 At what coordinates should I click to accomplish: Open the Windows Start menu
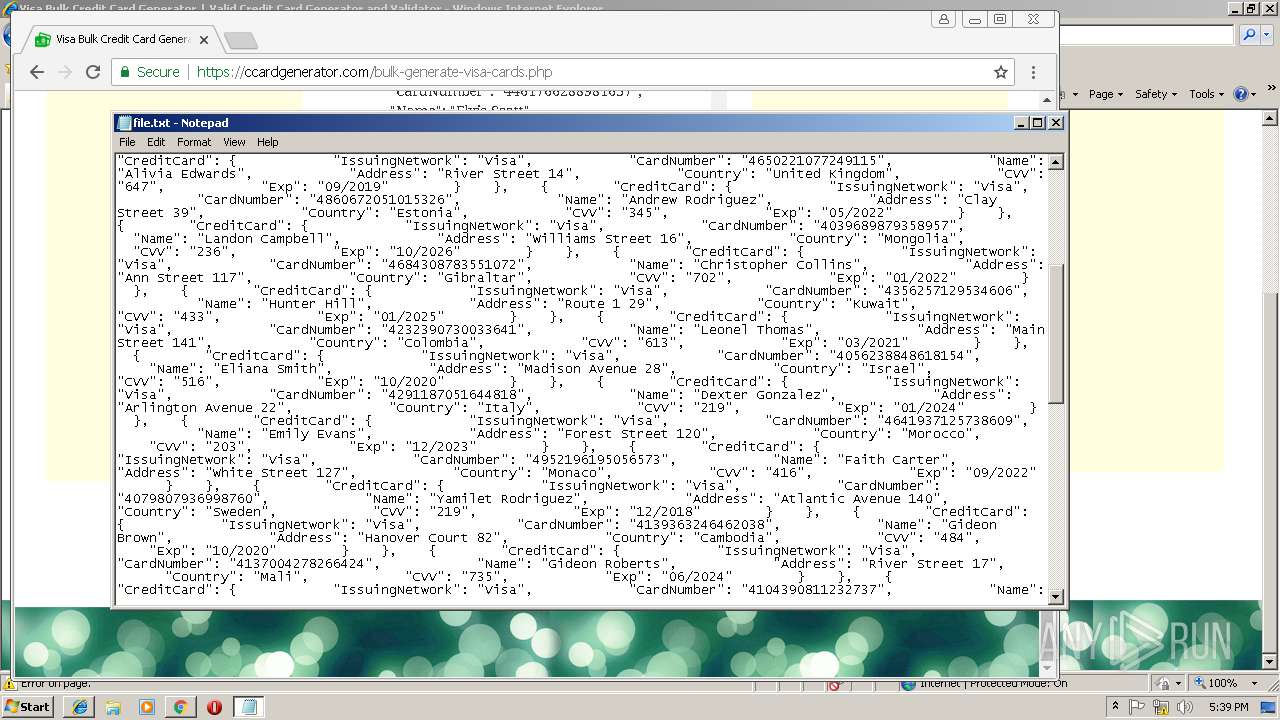[x=28, y=706]
